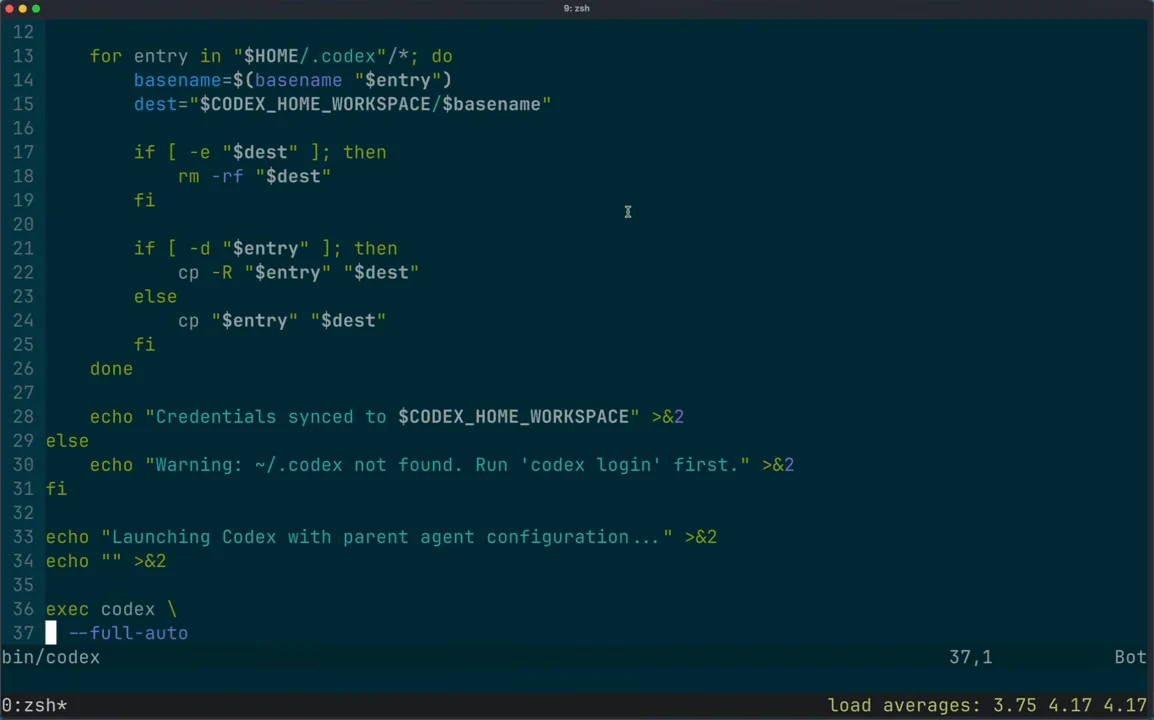
Task: Click 'exec codex \' on line 36
Action: click(x=111, y=609)
